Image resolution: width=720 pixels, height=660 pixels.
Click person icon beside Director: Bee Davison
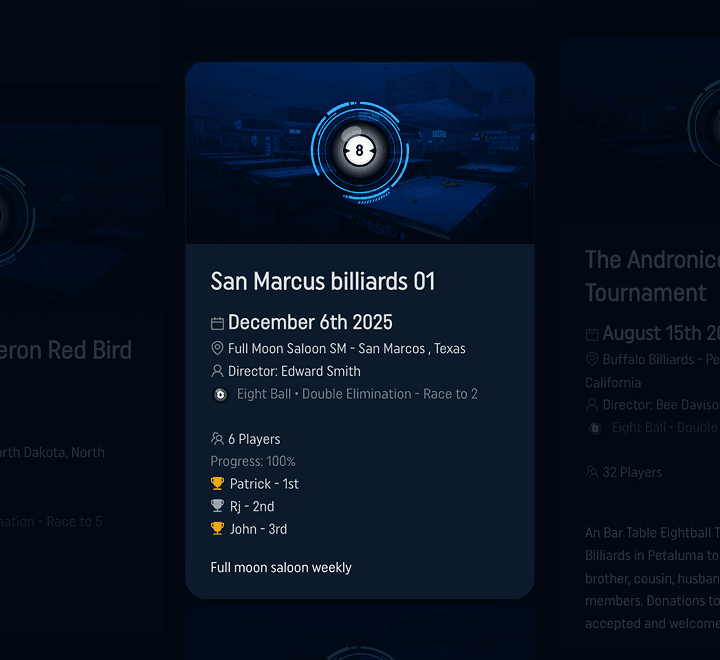click(x=592, y=404)
